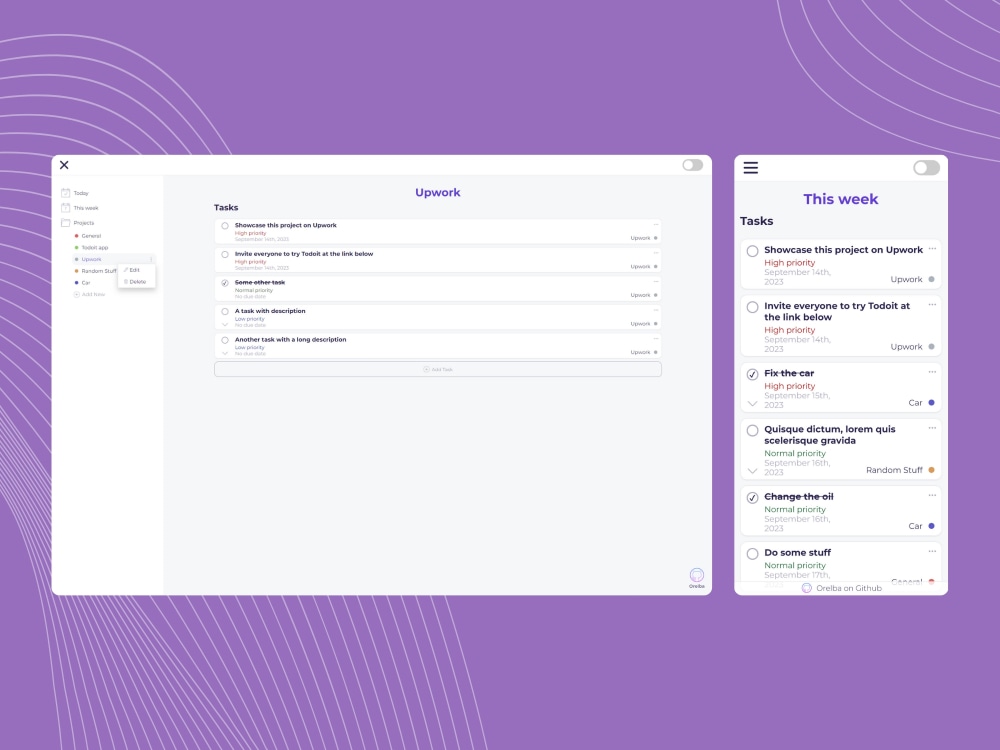Image resolution: width=1000 pixels, height=750 pixels.
Task: Click the pencil icon beside Edit
Action: point(126,270)
